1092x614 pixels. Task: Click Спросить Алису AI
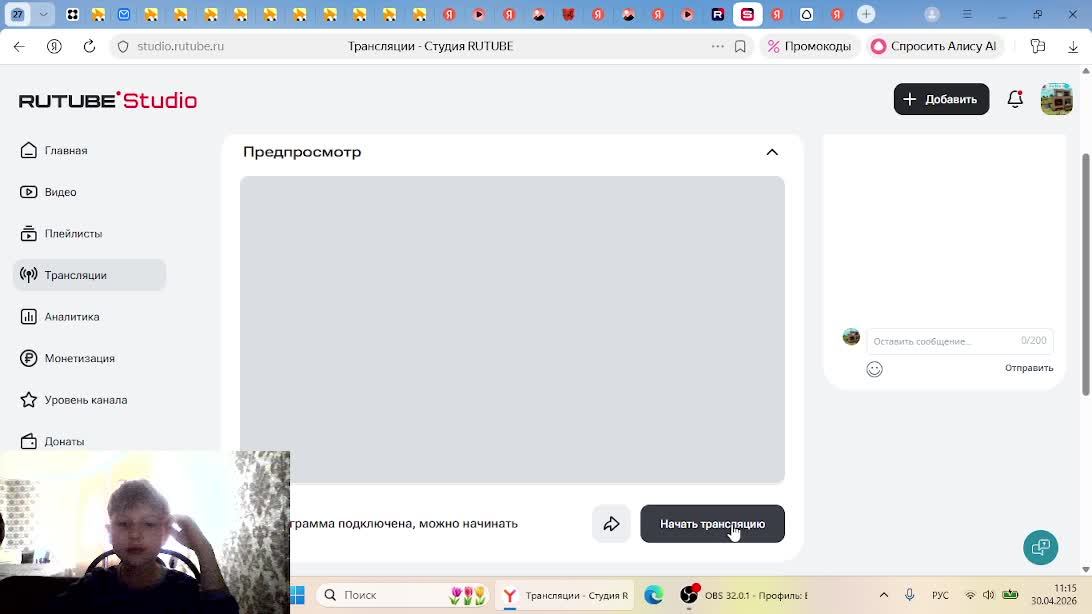(934, 46)
